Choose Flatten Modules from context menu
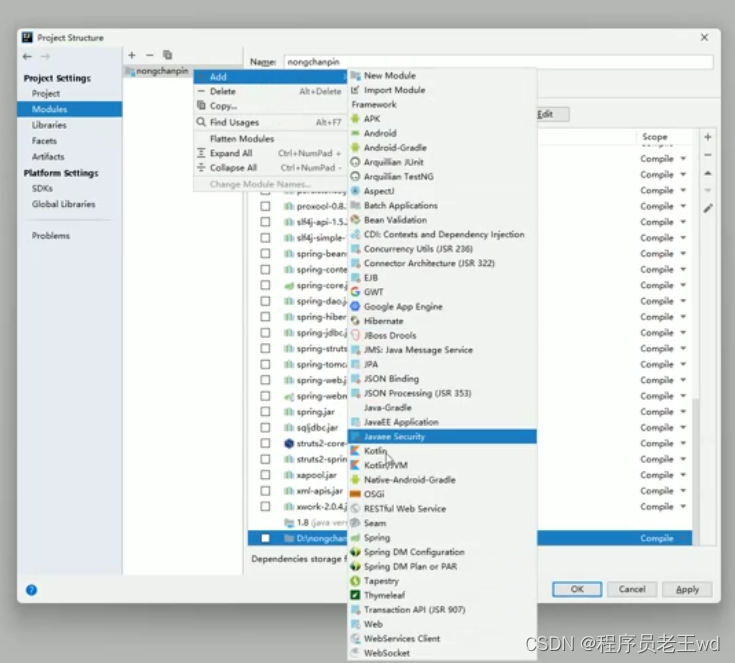Image resolution: width=735 pixels, height=663 pixels. pyautogui.click(x=270, y=139)
